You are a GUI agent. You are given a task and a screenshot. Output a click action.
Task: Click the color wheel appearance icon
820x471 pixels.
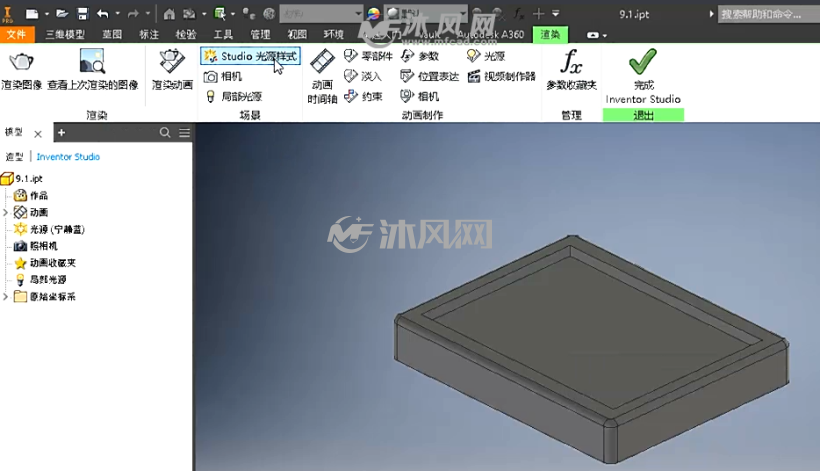pyautogui.click(x=373, y=14)
